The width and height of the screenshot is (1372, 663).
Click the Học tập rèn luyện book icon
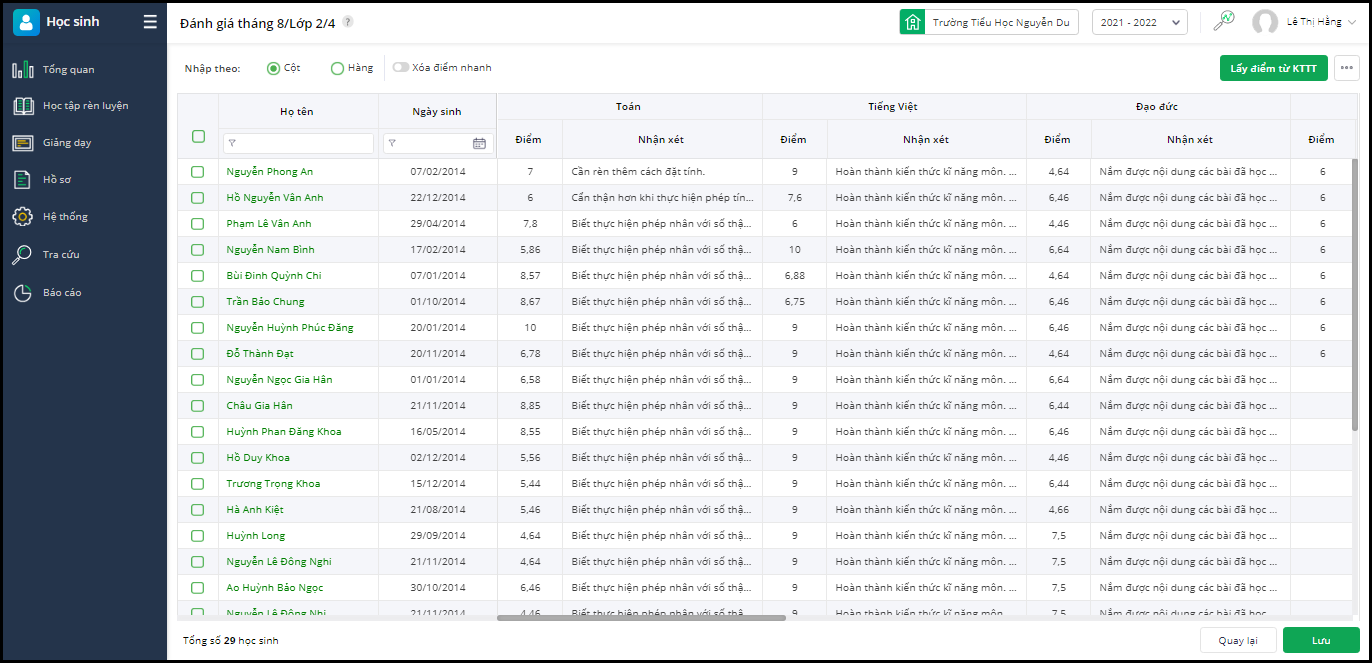point(22,106)
